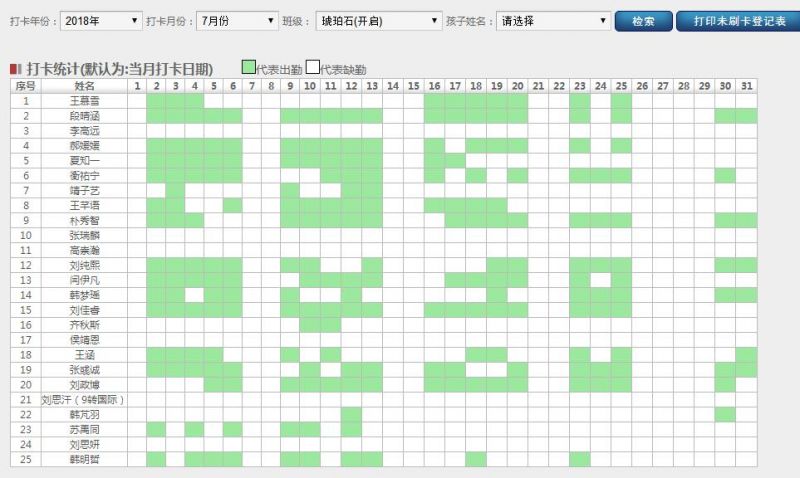Viewport: 800px width, 478px height.
Task: Click the name in row 25
Action: pyautogui.click(x=84, y=459)
